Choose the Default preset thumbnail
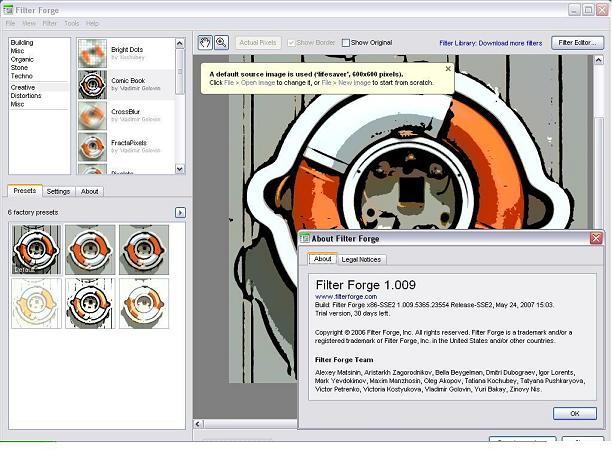Image resolution: width=612 pixels, height=459 pixels. (x=36, y=249)
